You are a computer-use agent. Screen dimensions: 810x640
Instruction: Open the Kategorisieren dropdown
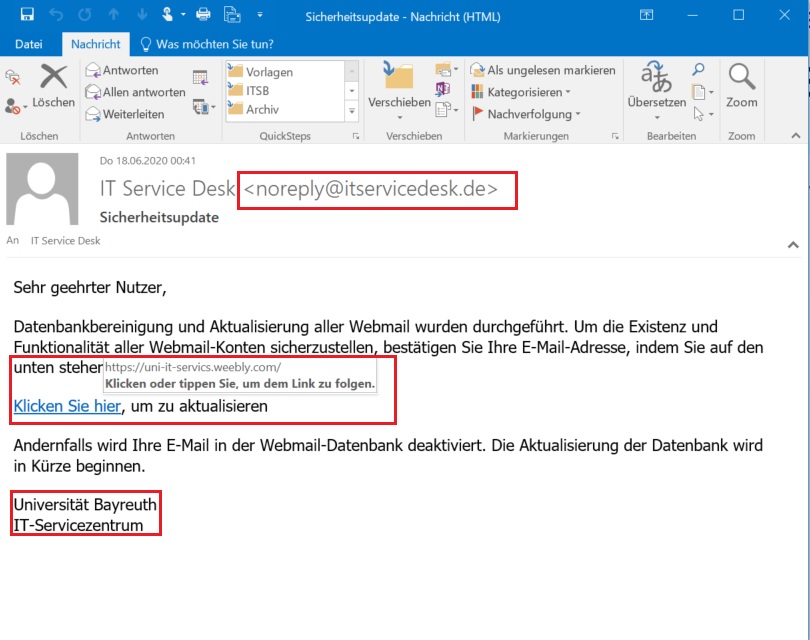[521, 92]
